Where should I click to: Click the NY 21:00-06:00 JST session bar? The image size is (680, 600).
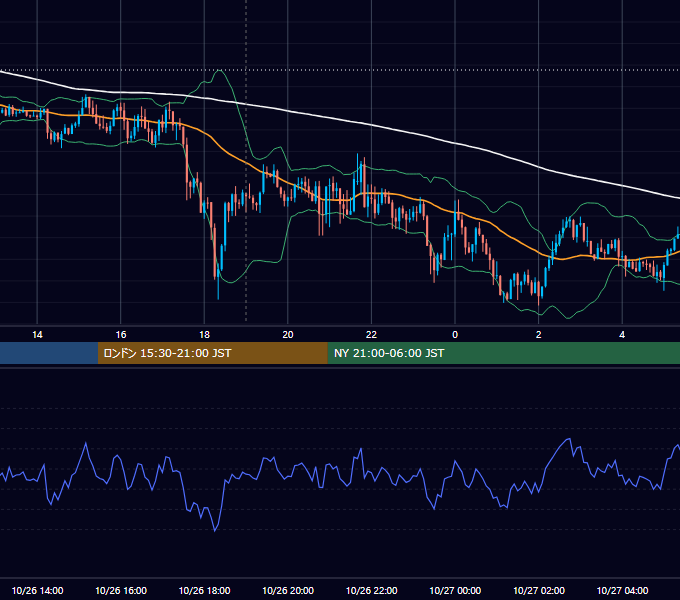[503, 353]
